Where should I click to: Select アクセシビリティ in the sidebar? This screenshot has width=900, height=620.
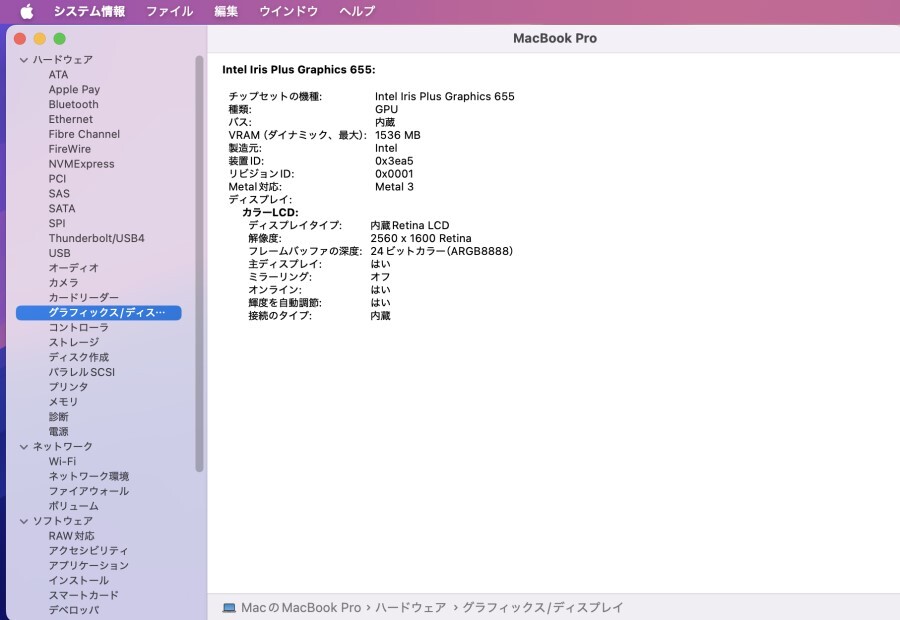(88, 551)
